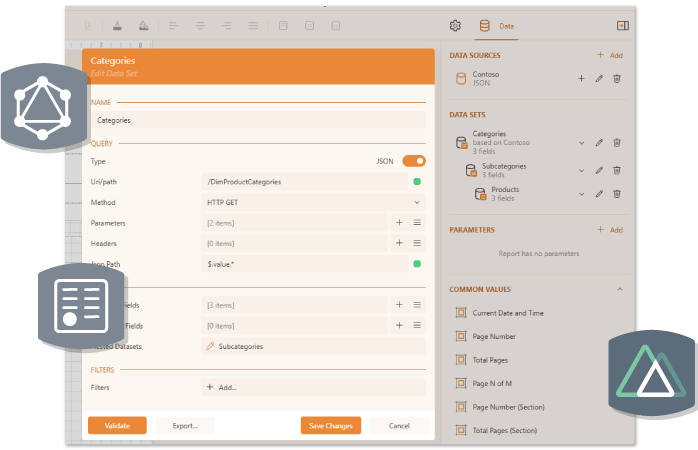
Task: Click the Export... button
Action: pyautogui.click(x=185, y=426)
